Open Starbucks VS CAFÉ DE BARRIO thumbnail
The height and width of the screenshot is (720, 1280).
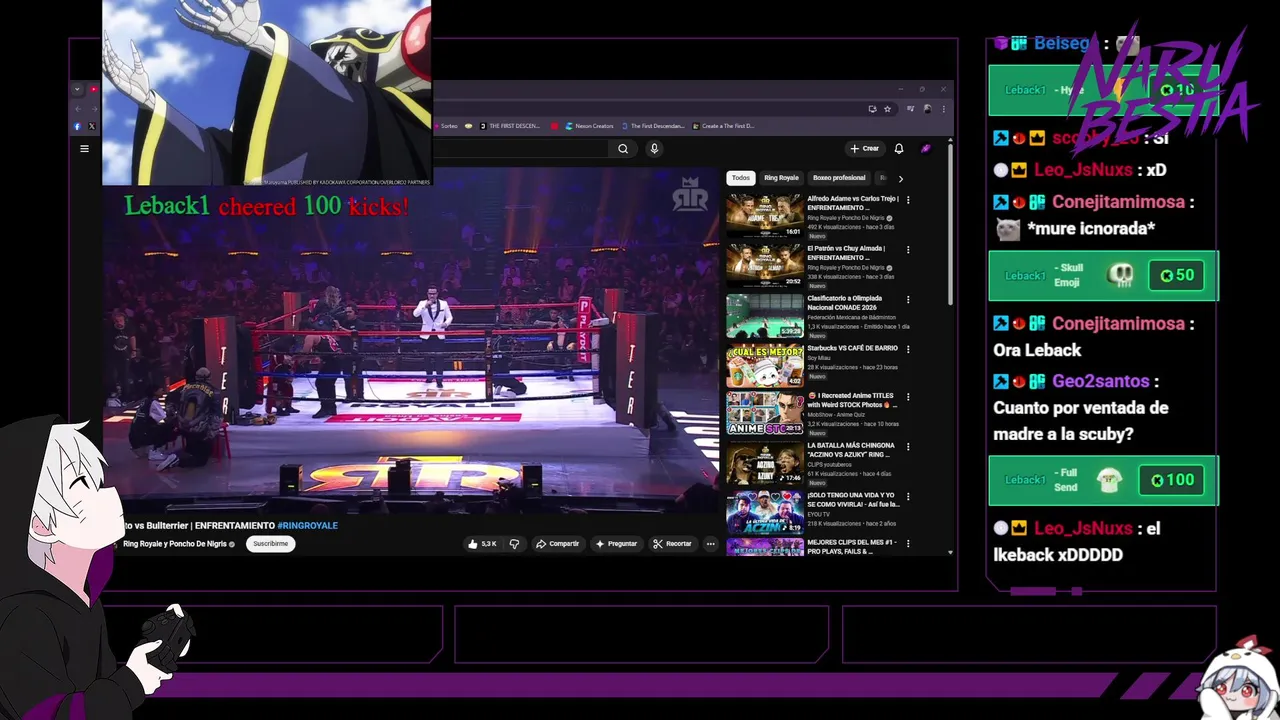click(x=765, y=364)
